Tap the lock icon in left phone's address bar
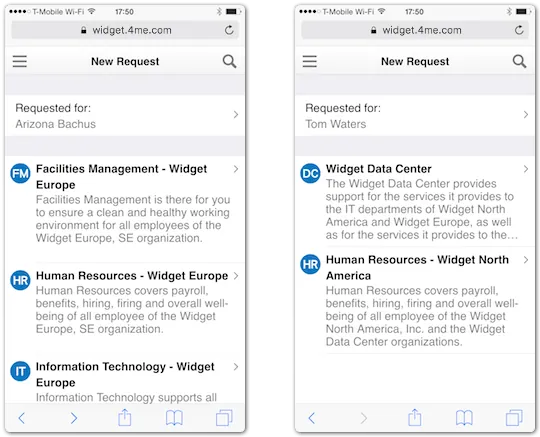The height and width of the screenshot is (437, 540). pyautogui.click(x=83, y=30)
